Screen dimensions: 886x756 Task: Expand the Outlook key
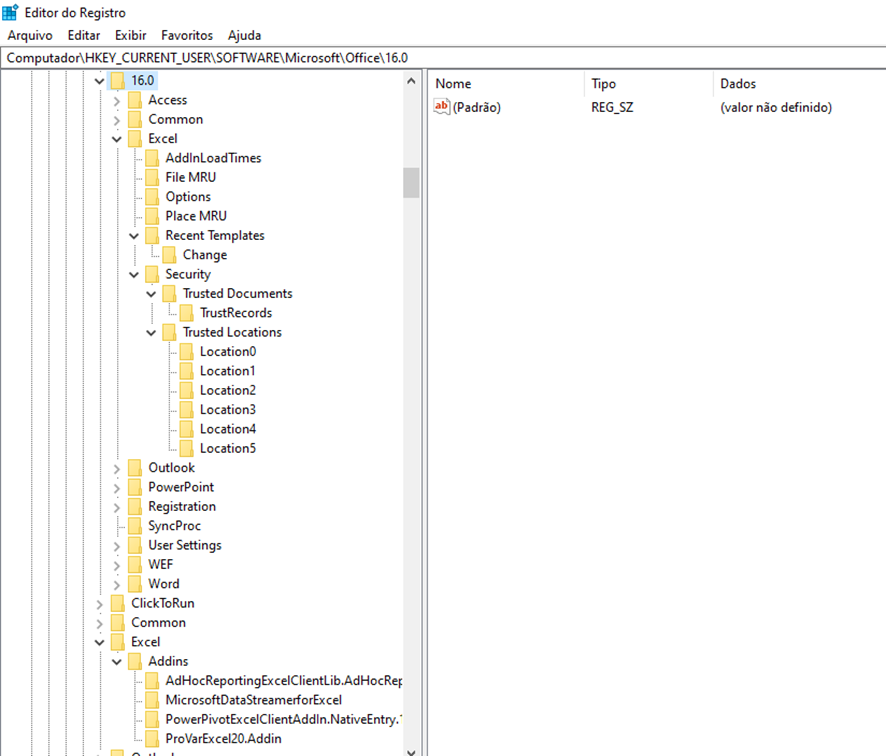click(x=116, y=469)
